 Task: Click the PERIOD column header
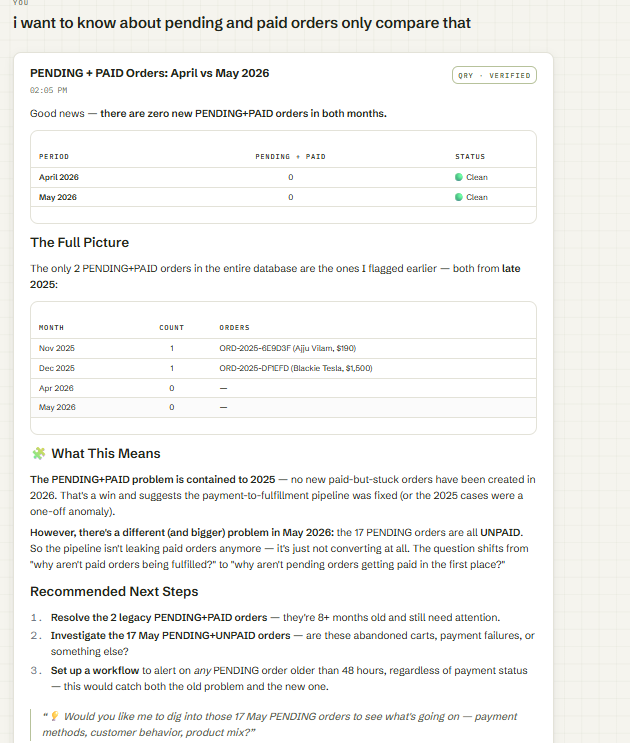click(54, 156)
